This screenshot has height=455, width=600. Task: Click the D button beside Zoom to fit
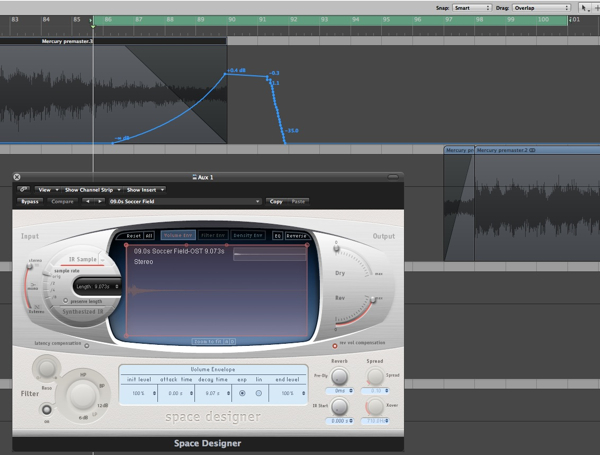coord(232,341)
